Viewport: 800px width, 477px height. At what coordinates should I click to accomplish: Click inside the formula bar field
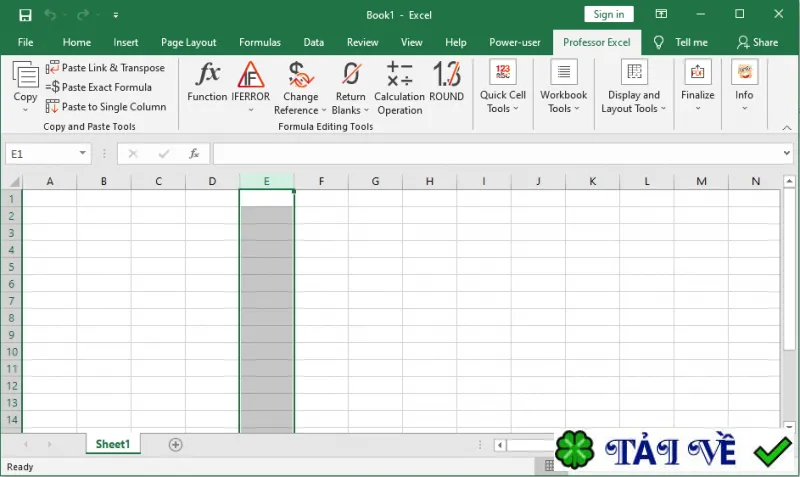498,154
